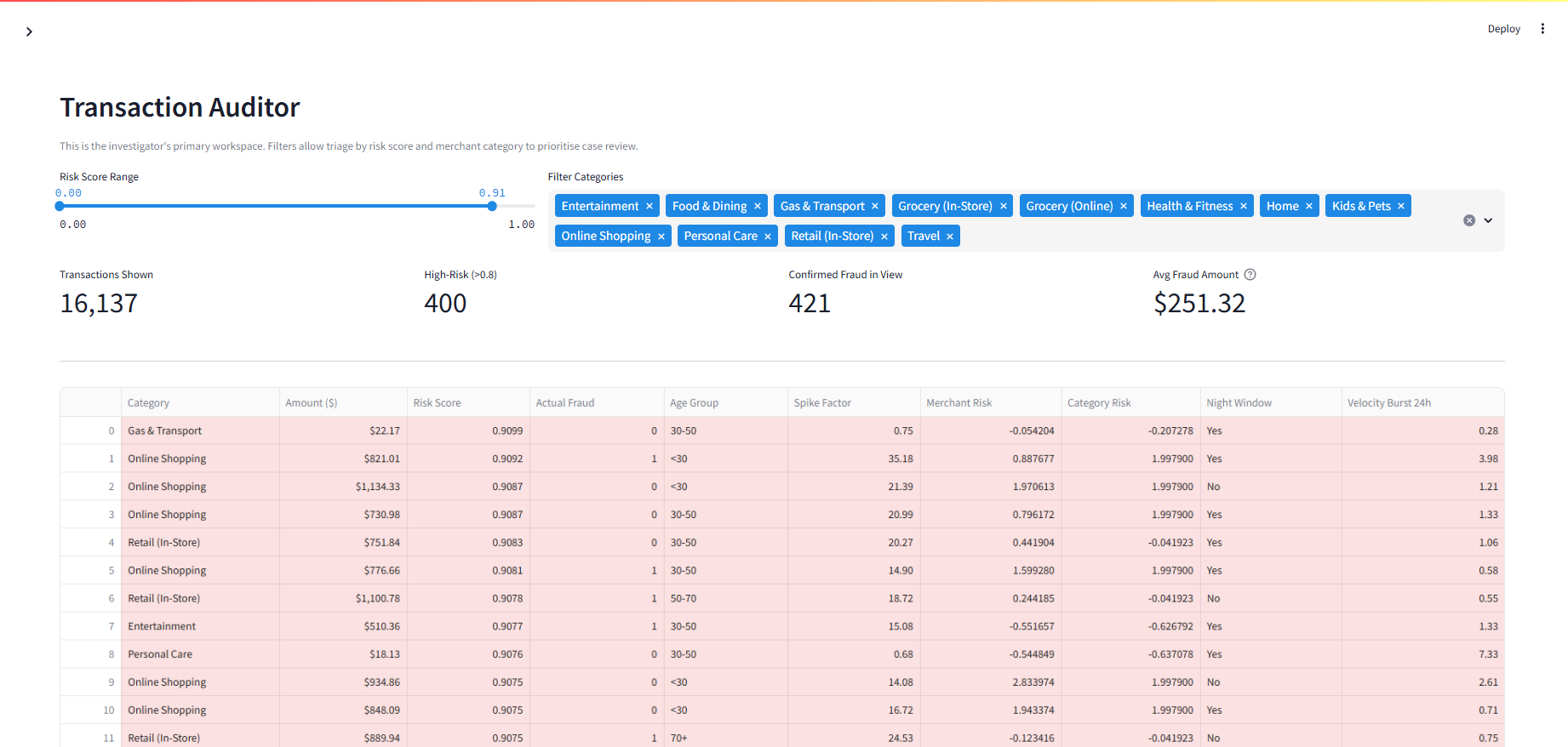The width and height of the screenshot is (1568, 747).
Task: Select risk score 0.9099 cell
Action: 468,431
